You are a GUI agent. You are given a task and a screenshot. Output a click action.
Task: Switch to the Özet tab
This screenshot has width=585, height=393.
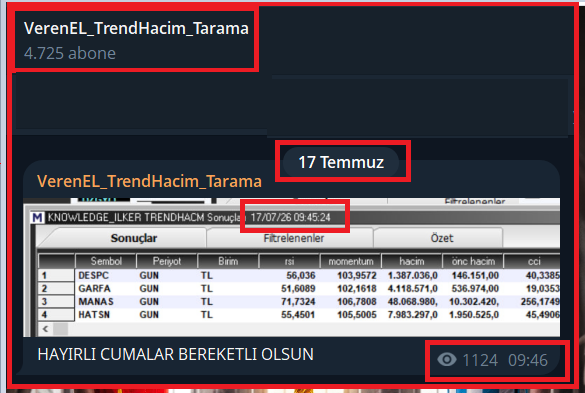click(x=442, y=238)
